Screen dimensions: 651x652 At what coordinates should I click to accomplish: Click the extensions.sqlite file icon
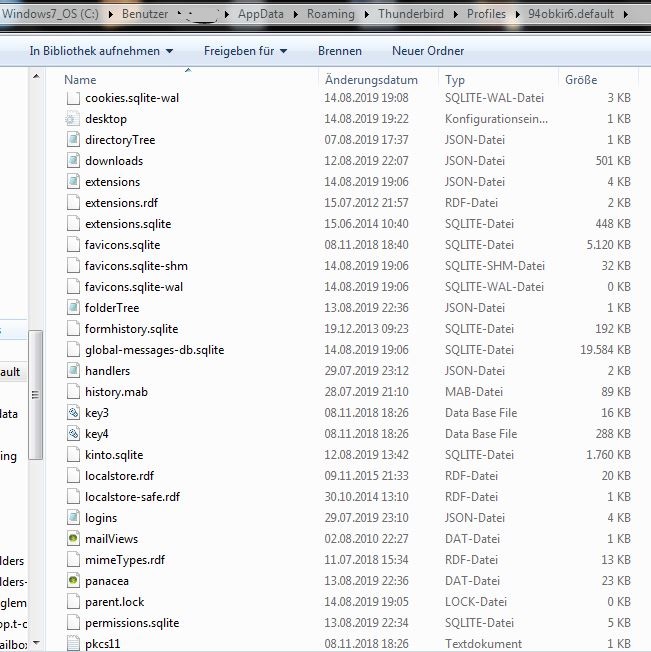click(x=73, y=224)
